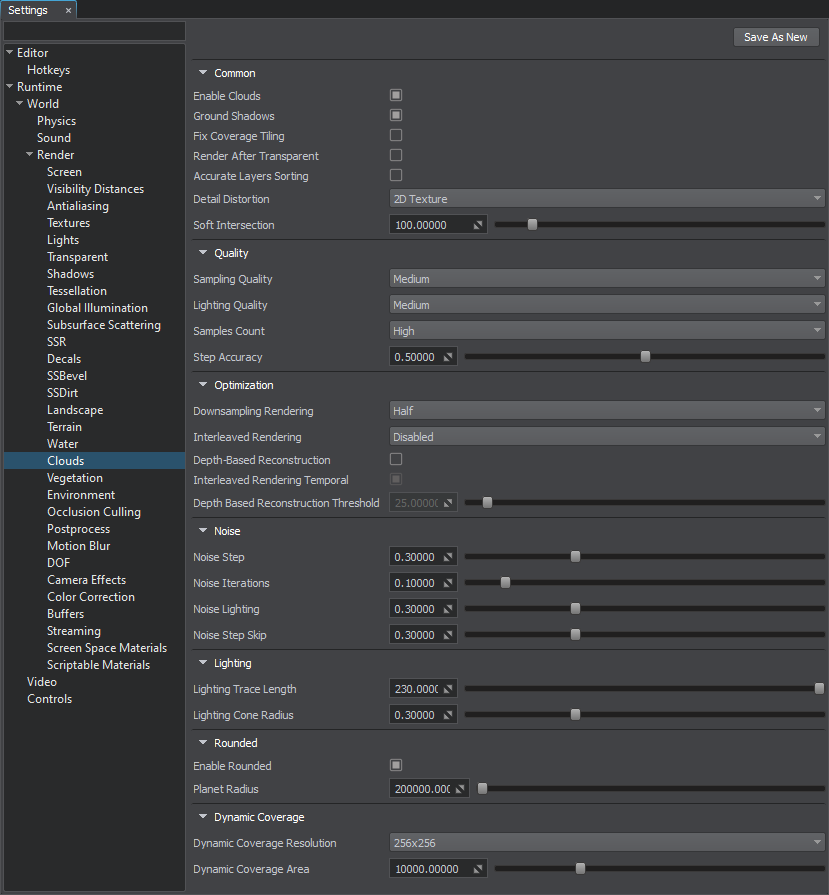Enable Fix Coverage Tiling

[396, 135]
